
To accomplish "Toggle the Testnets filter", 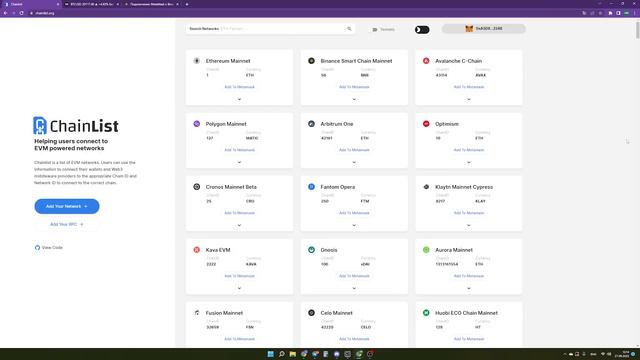I will click(383, 29).
